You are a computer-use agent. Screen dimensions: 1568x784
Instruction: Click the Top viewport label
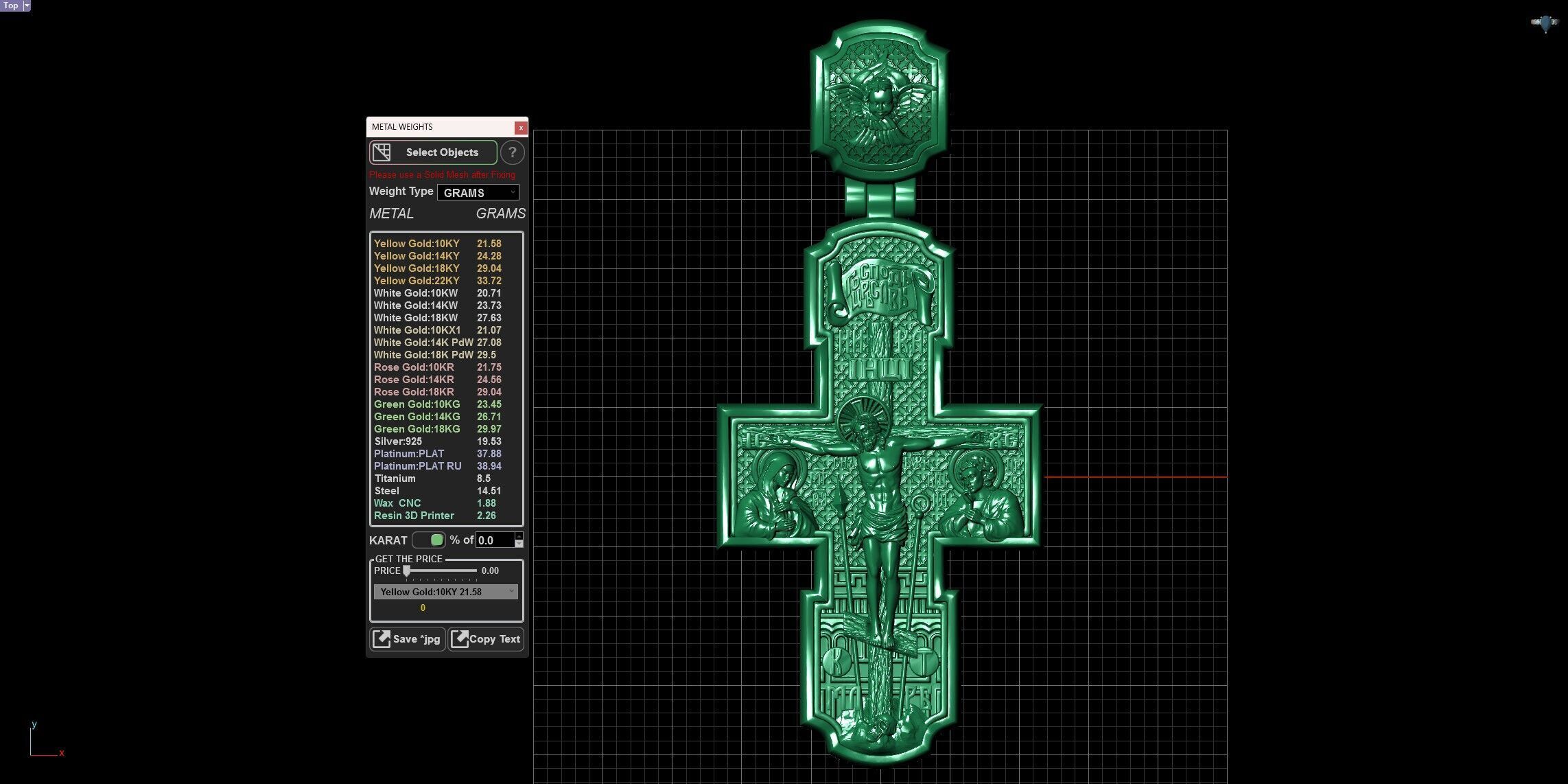click(x=11, y=5)
